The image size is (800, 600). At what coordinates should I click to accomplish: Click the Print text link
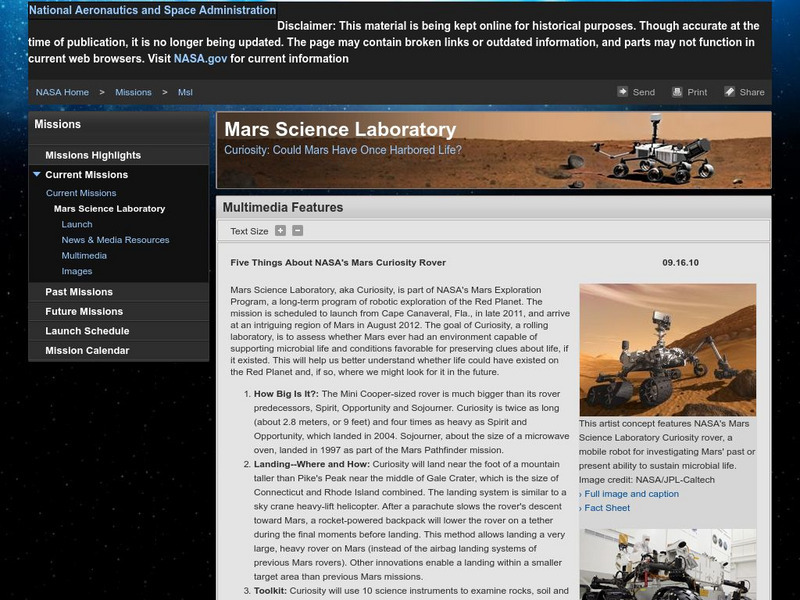pos(697,92)
